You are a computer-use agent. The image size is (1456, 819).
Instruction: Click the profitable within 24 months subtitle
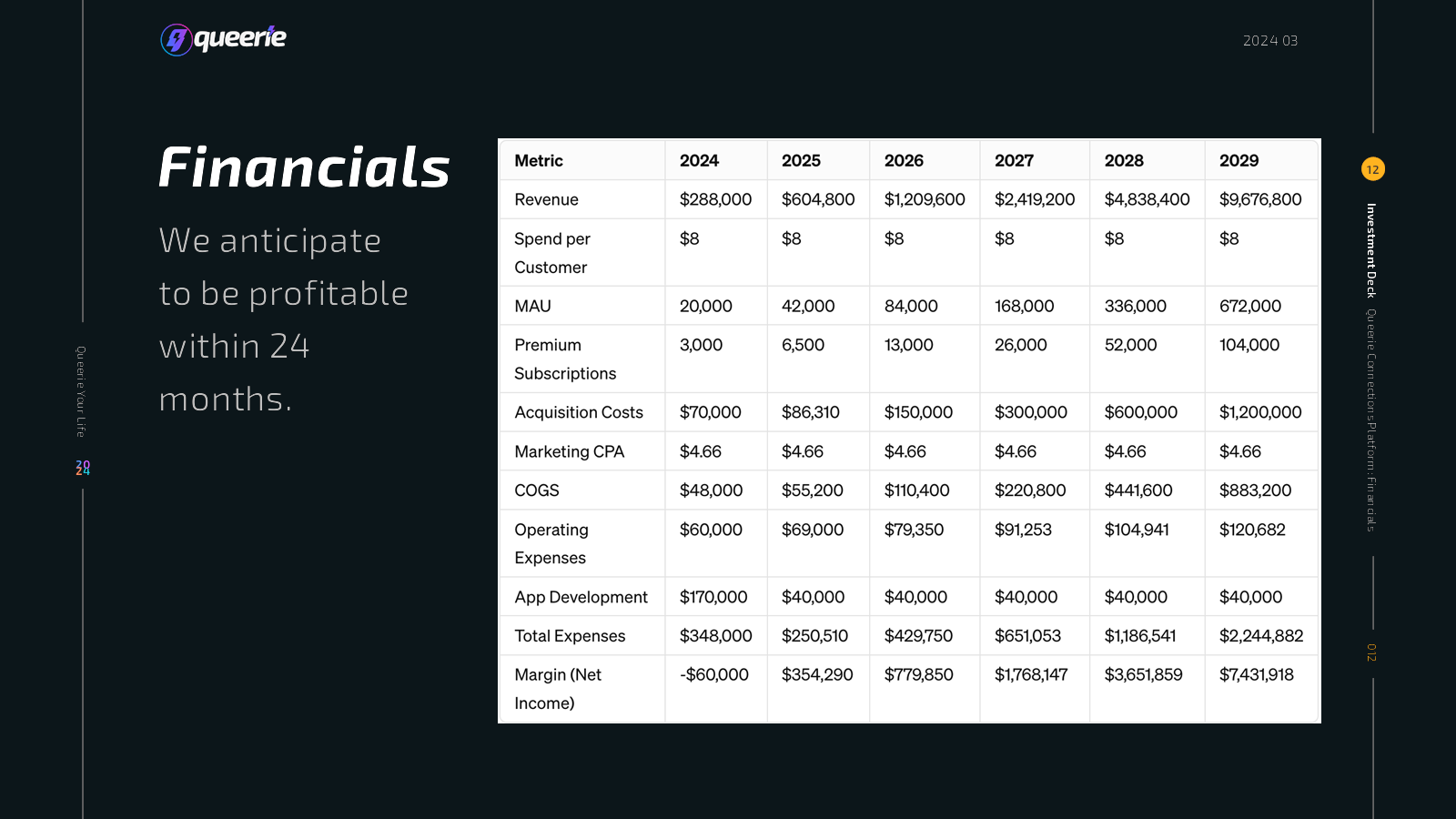coord(283,319)
